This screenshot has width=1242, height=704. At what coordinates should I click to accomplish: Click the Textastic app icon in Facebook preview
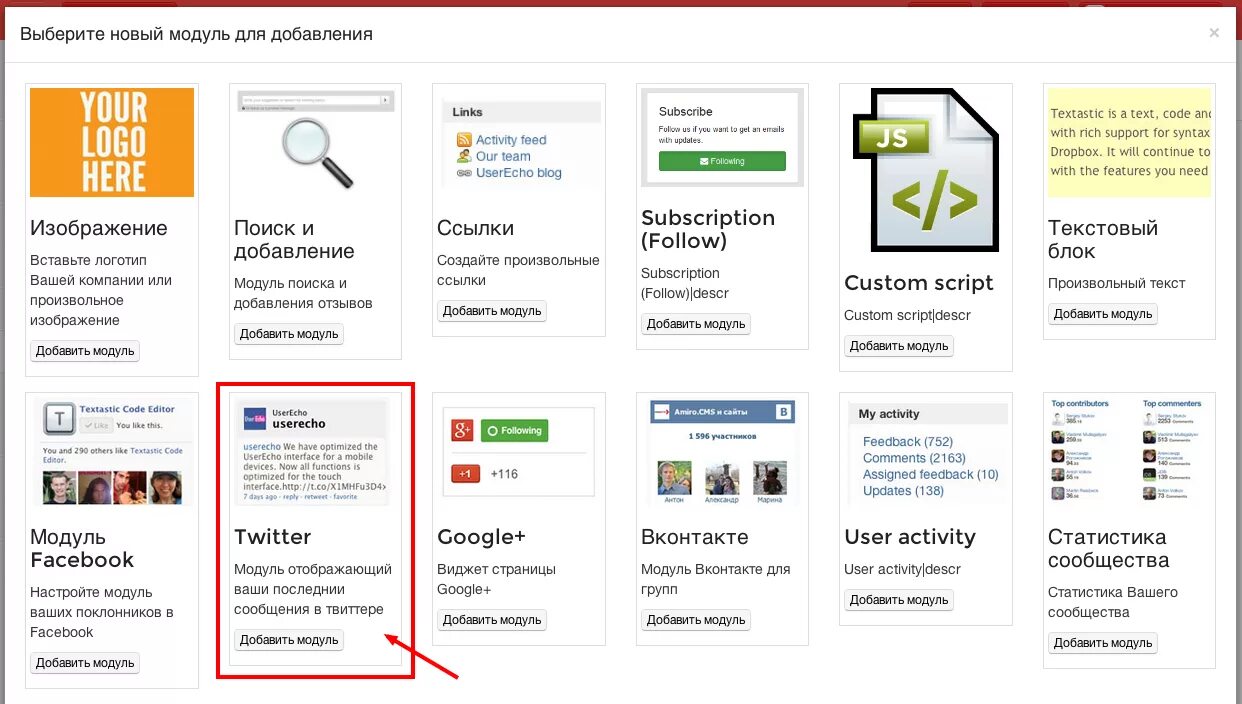(x=58, y=419)
